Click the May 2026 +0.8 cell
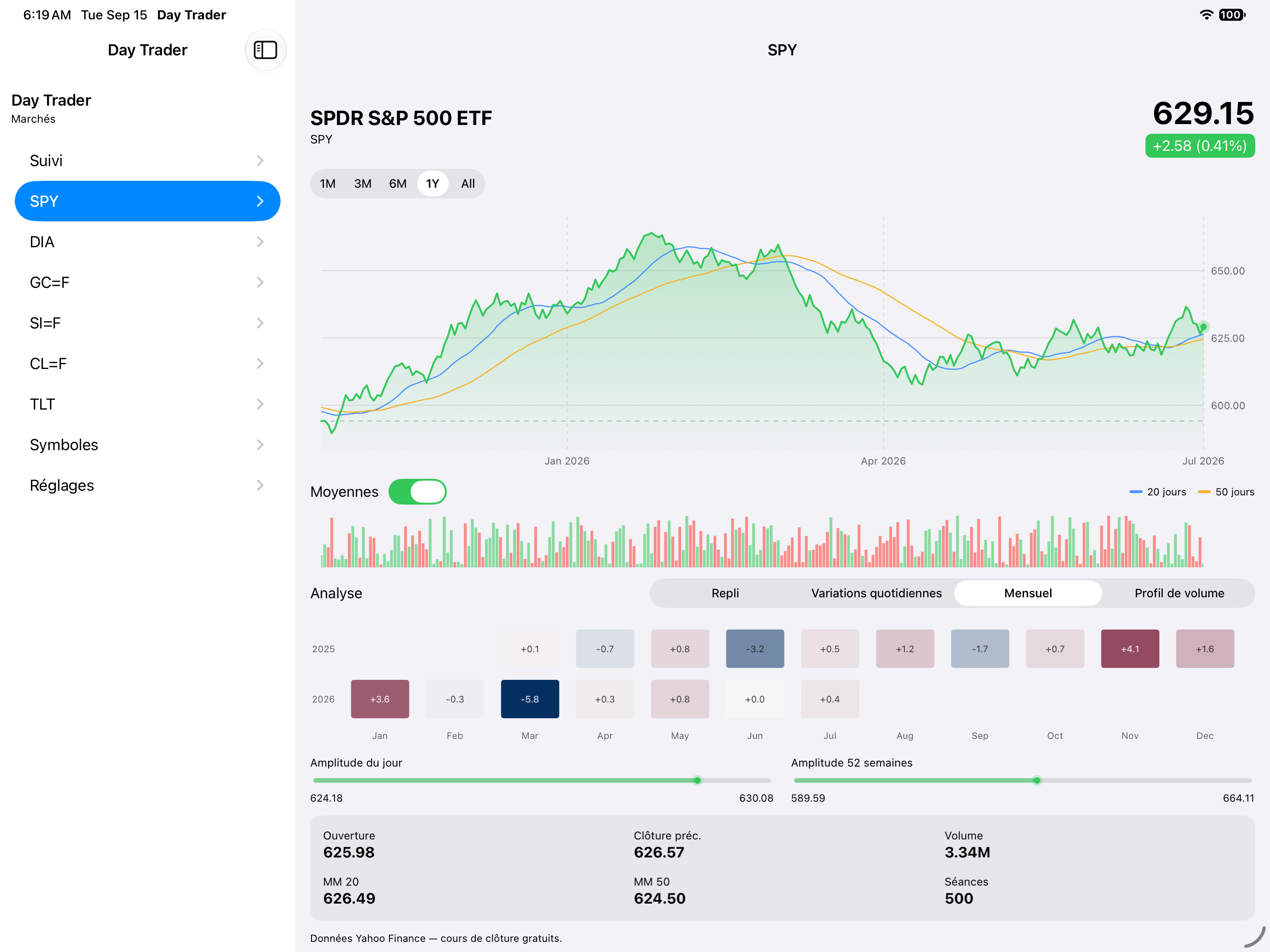This screenshot has width=1270, height=952. click(680, 699)
